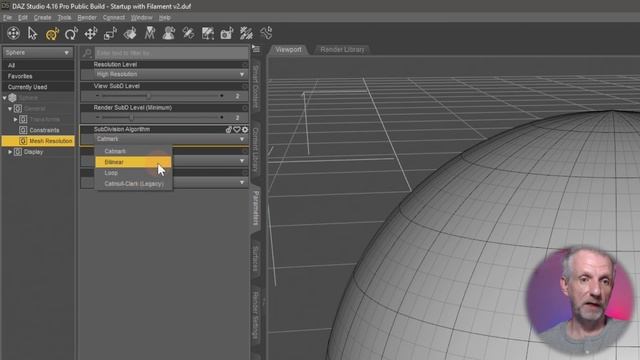
Task: Open the Surfaces side tab
Action: (x=256, y=259)
